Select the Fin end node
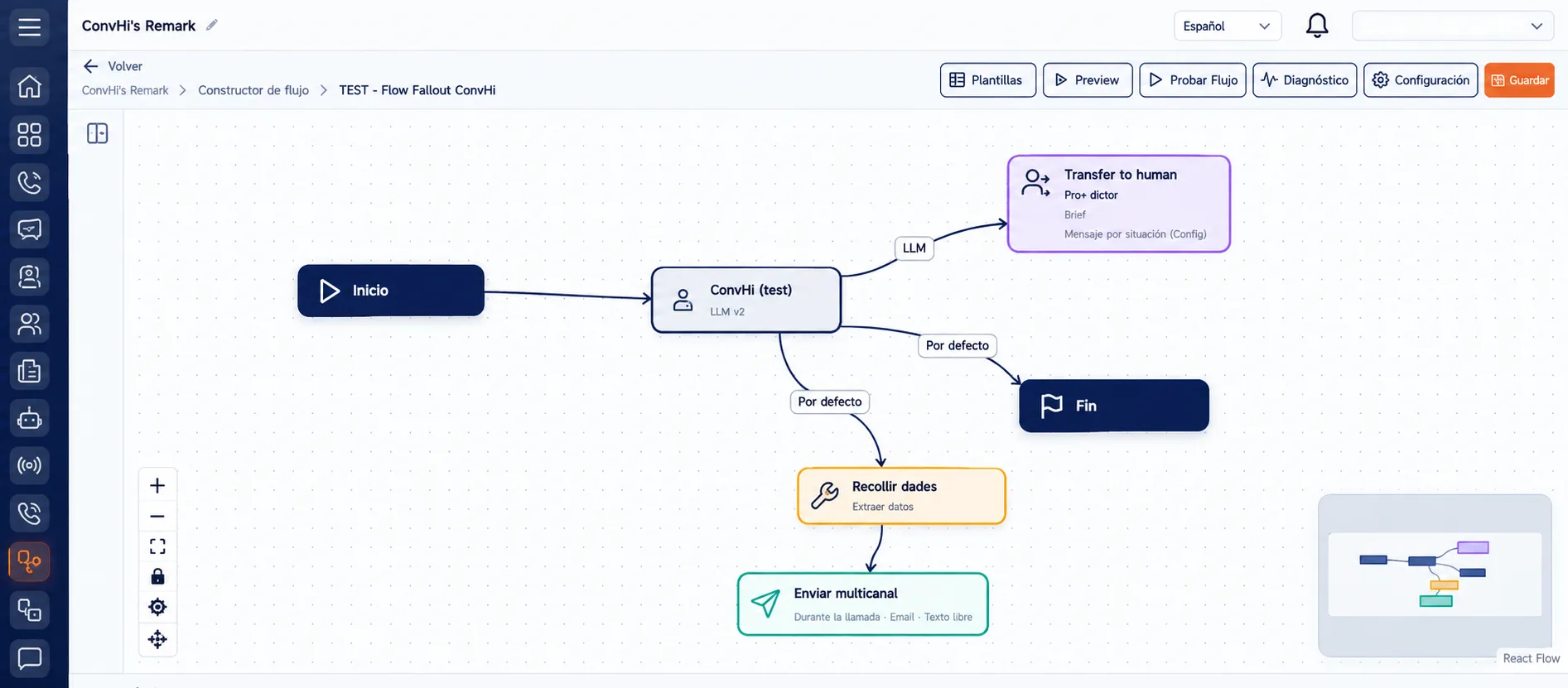 coord(1114,406)
